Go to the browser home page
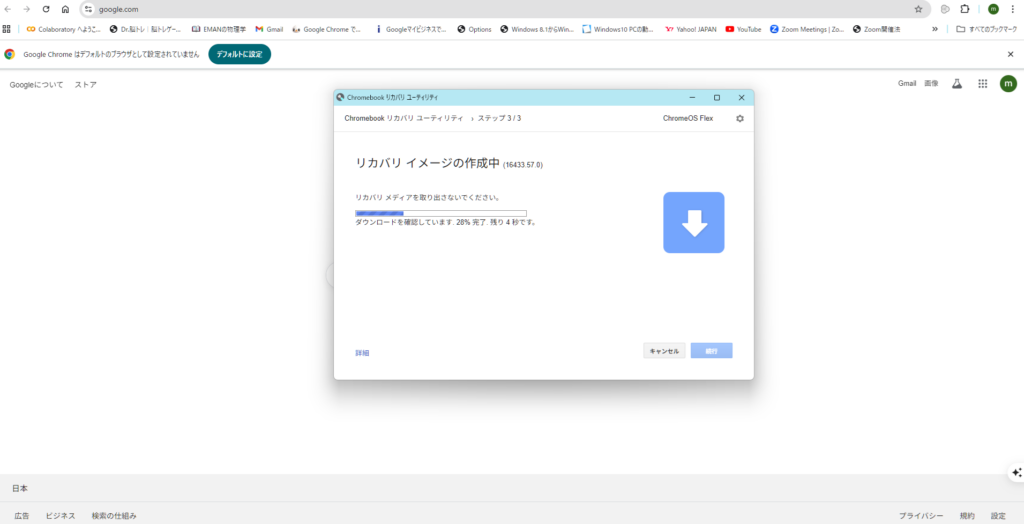 coord(65,9)
